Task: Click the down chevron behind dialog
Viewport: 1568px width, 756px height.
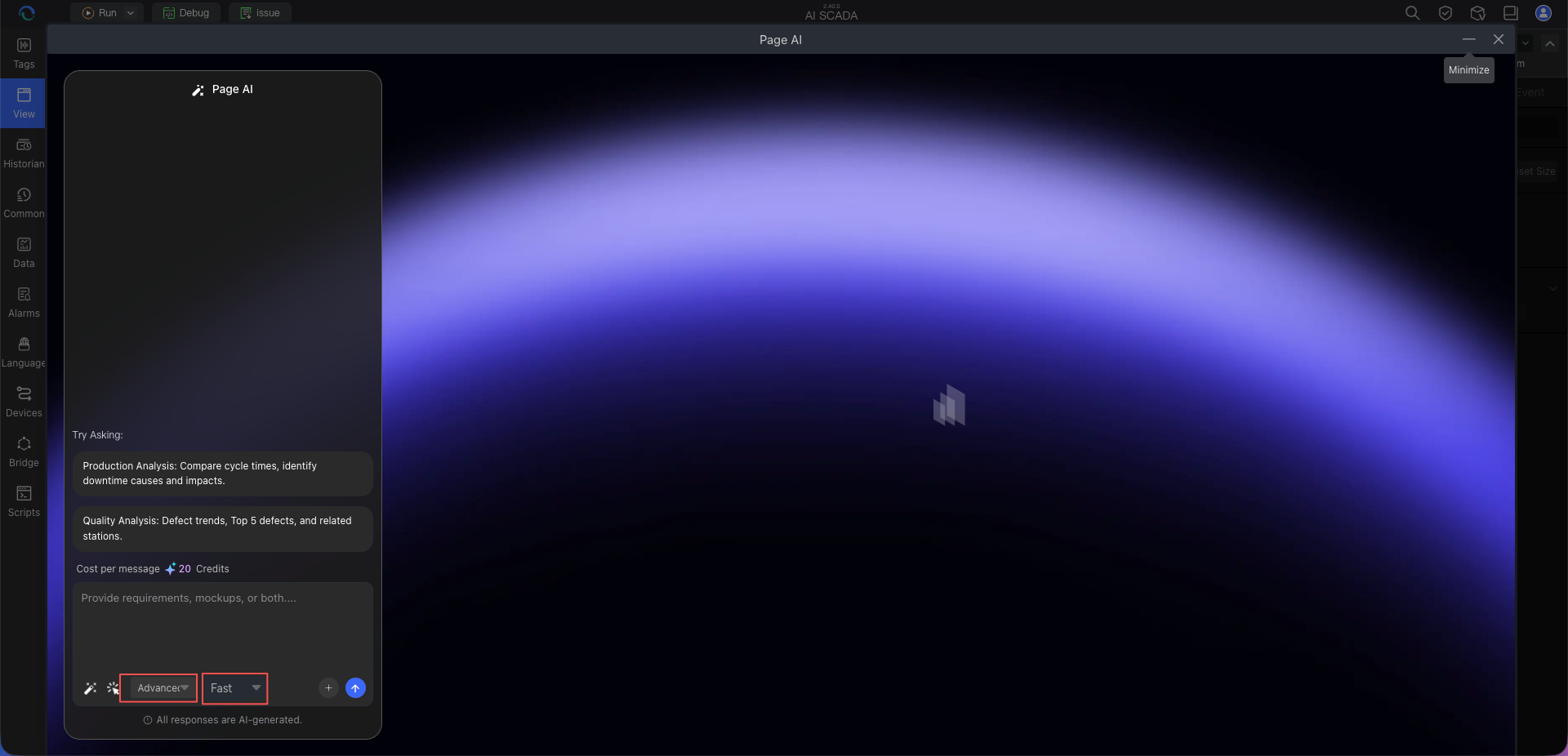Action: 1526,44
